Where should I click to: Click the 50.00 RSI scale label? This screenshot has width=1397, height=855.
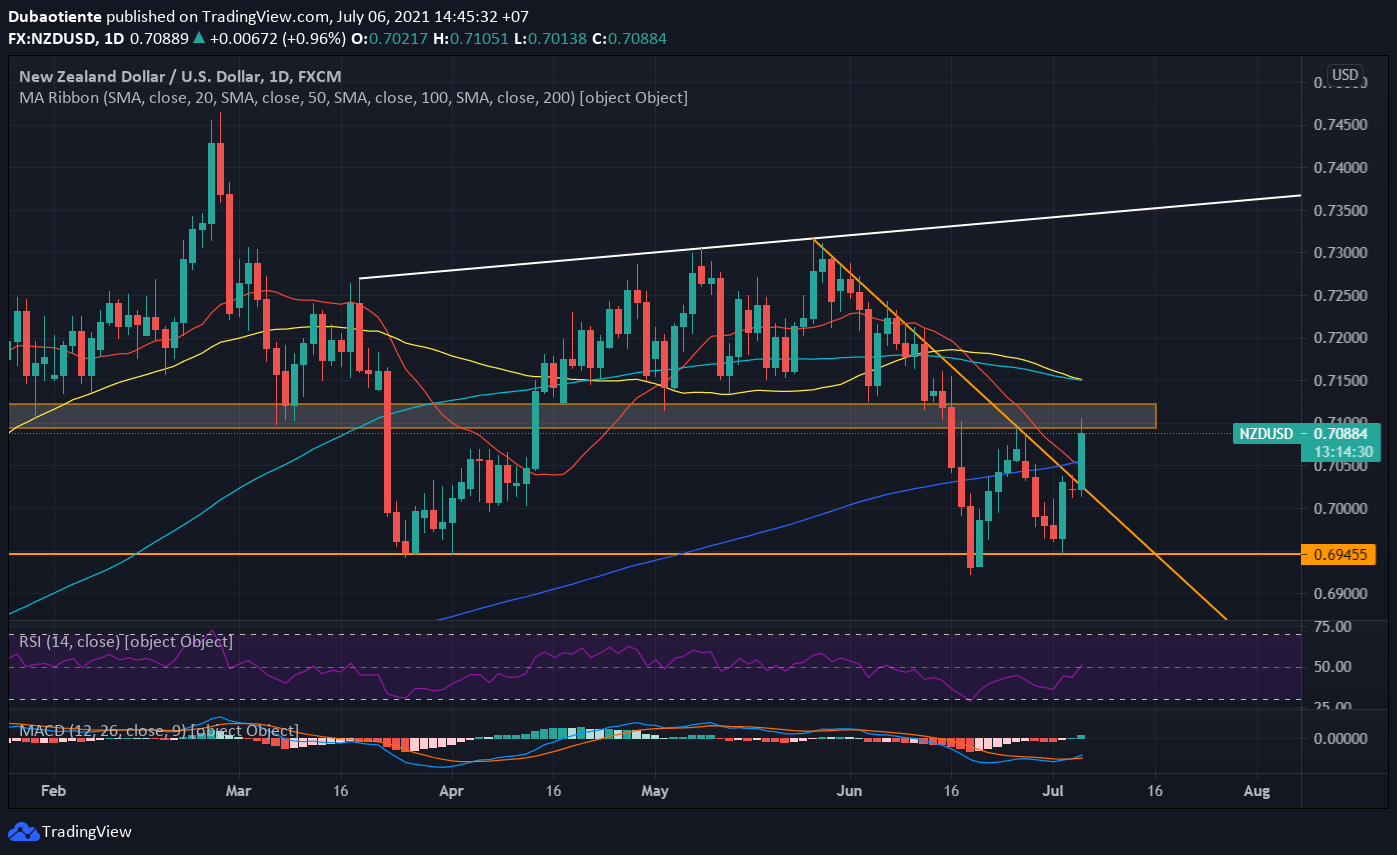(1332, 667)
